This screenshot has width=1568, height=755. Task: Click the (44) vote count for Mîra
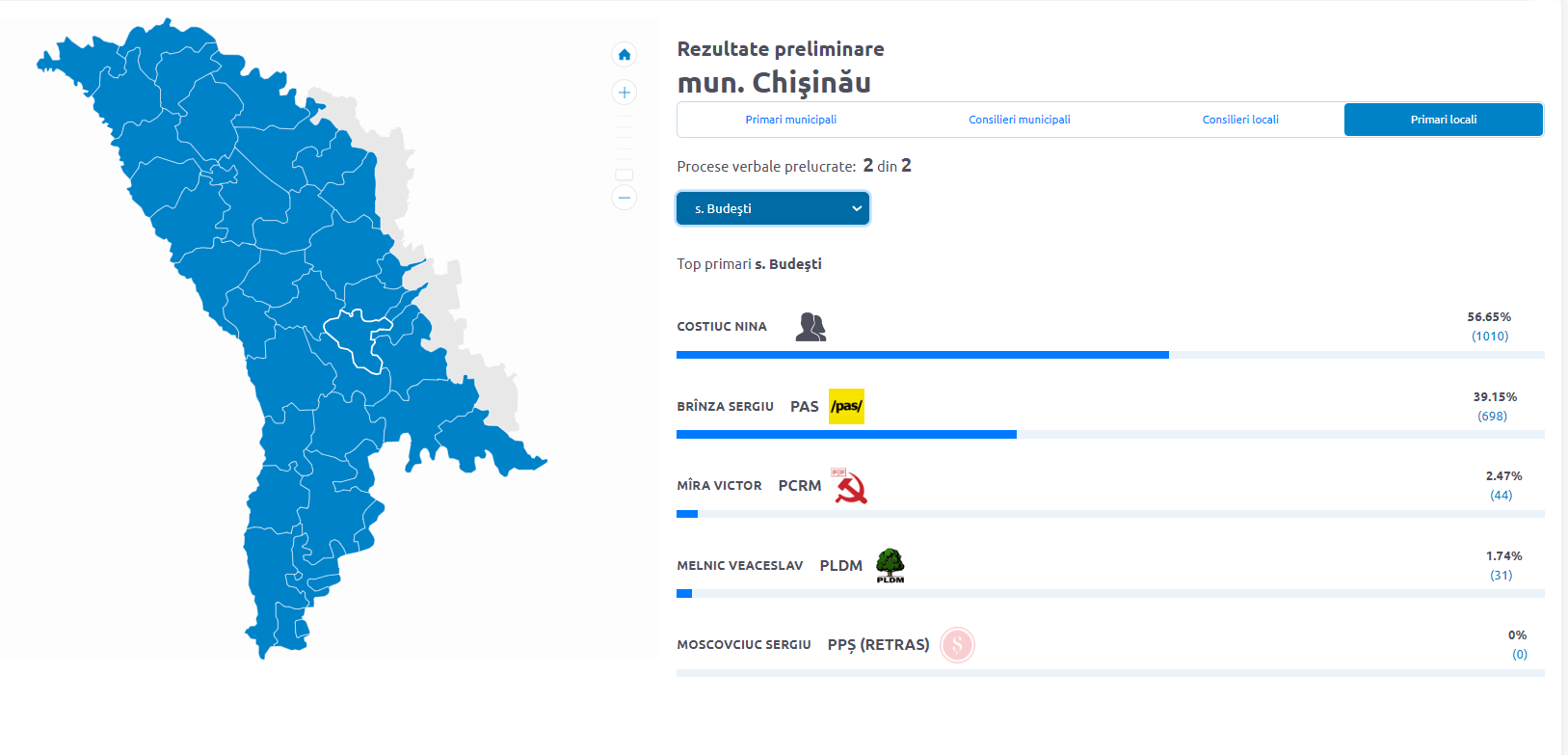click(x=1501, y=496)
